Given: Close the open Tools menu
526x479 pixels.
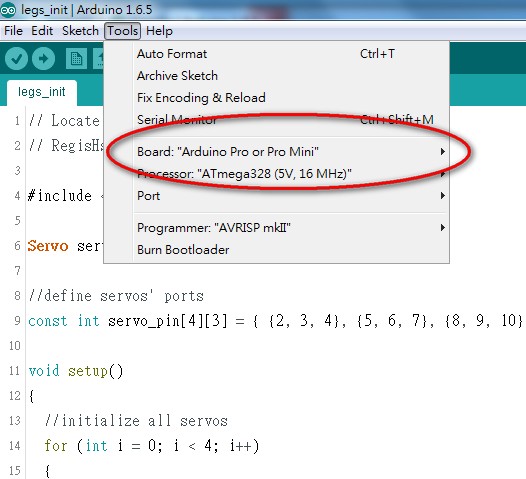Looking at the screenshot, I should 122,31.
